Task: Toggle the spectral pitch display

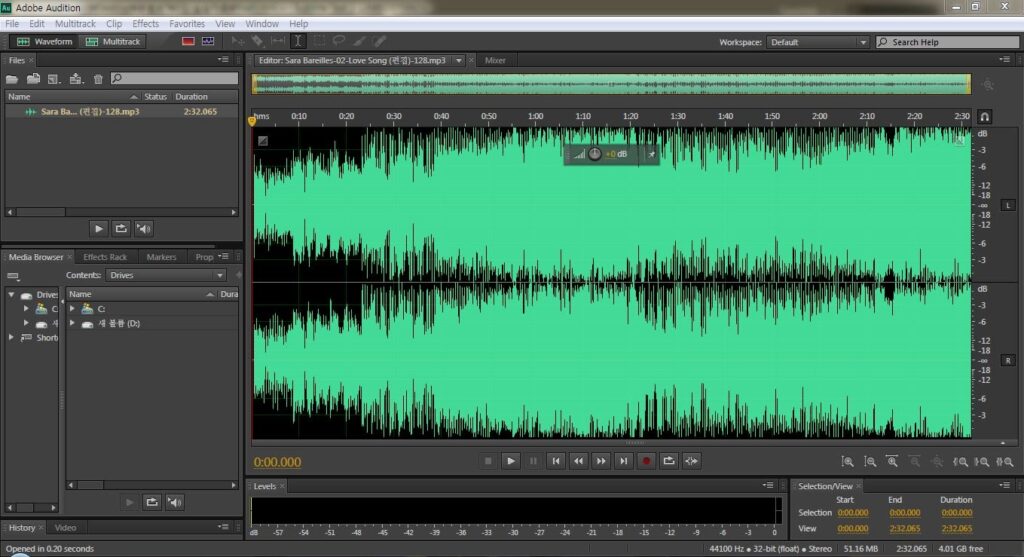Action: click(x=208, y=41)
